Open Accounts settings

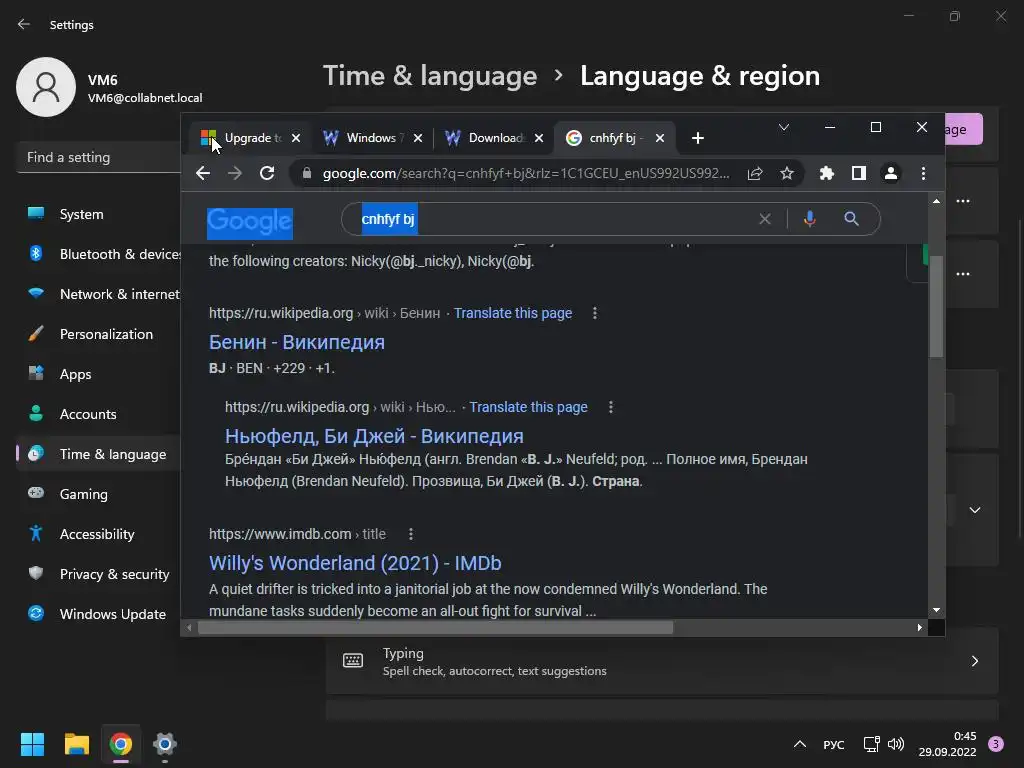(x=98, y=414)
